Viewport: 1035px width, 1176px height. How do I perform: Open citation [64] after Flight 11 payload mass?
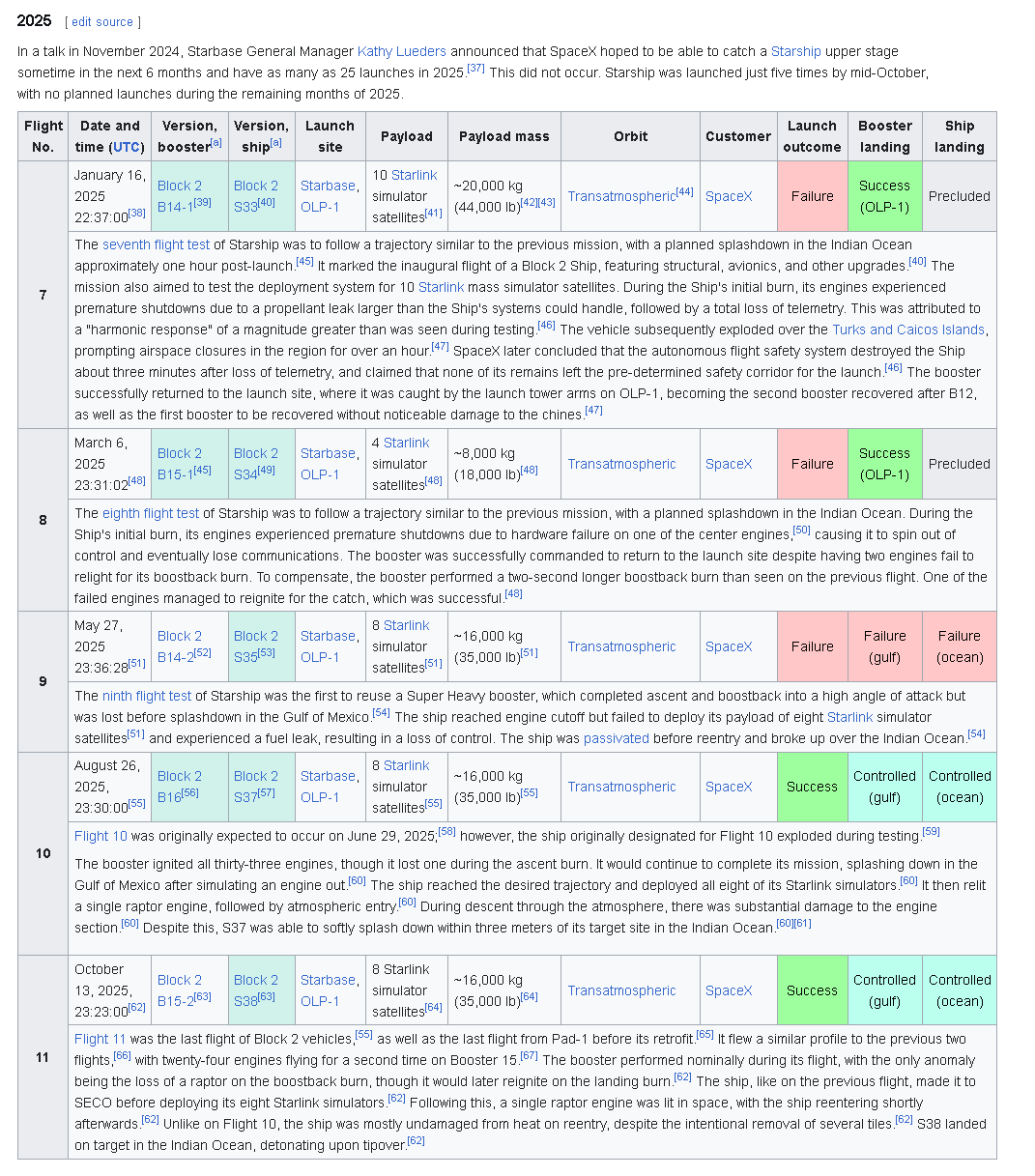point(530,997)
